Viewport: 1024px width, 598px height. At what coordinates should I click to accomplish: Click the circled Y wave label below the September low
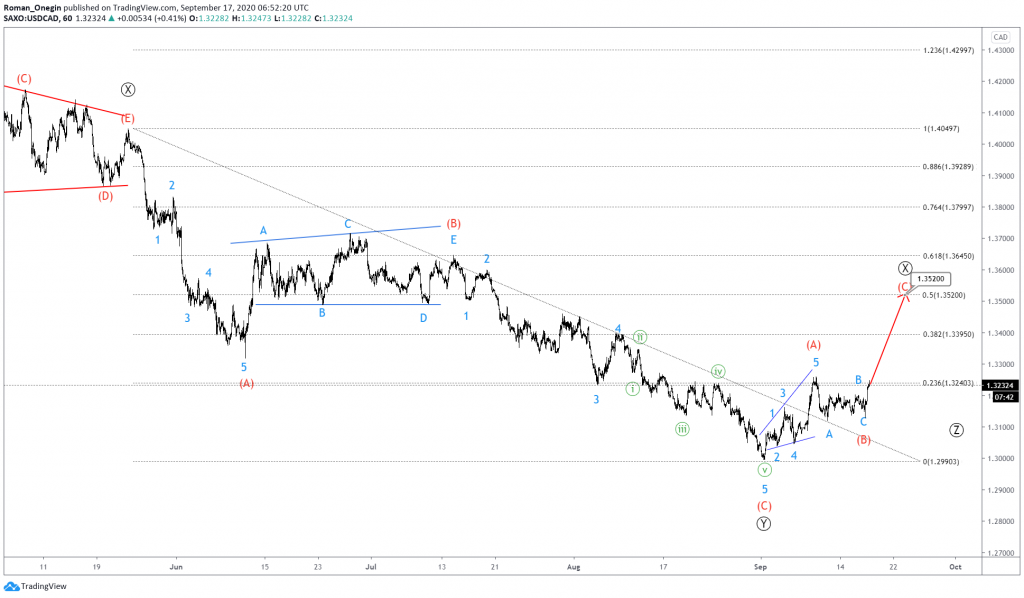(765, 523)
